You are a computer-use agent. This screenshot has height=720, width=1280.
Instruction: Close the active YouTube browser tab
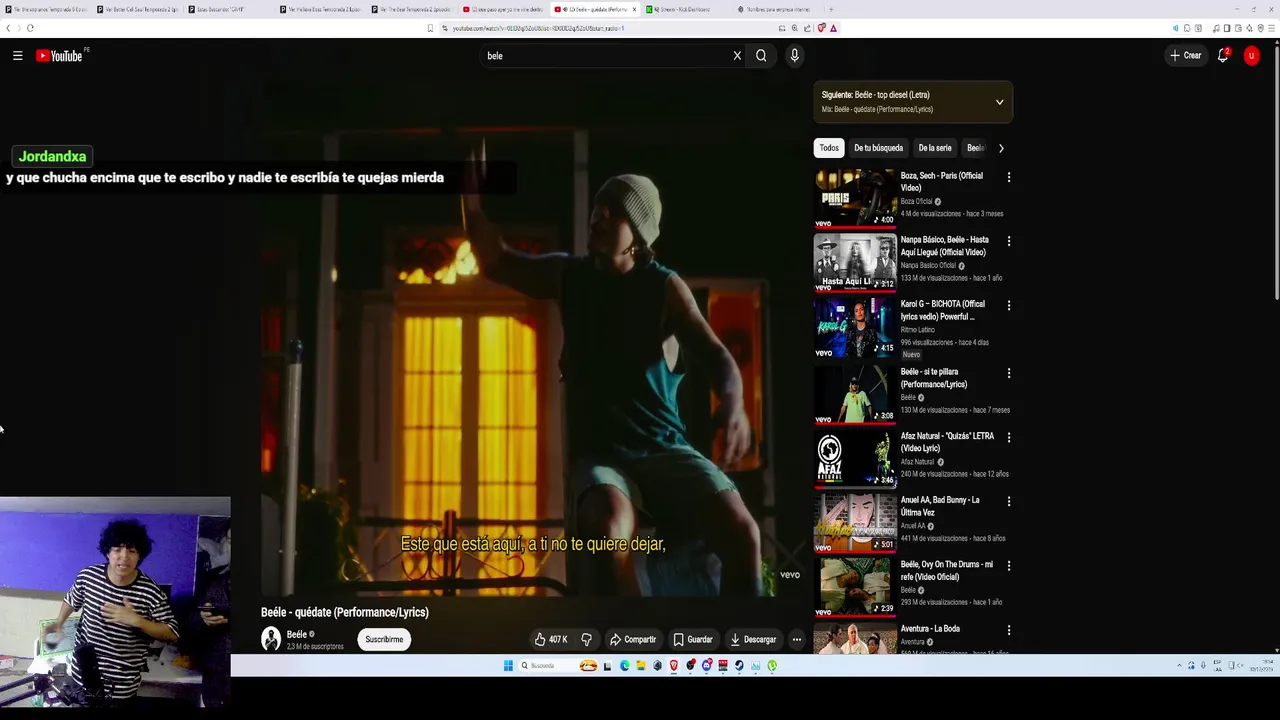(634, 9)
